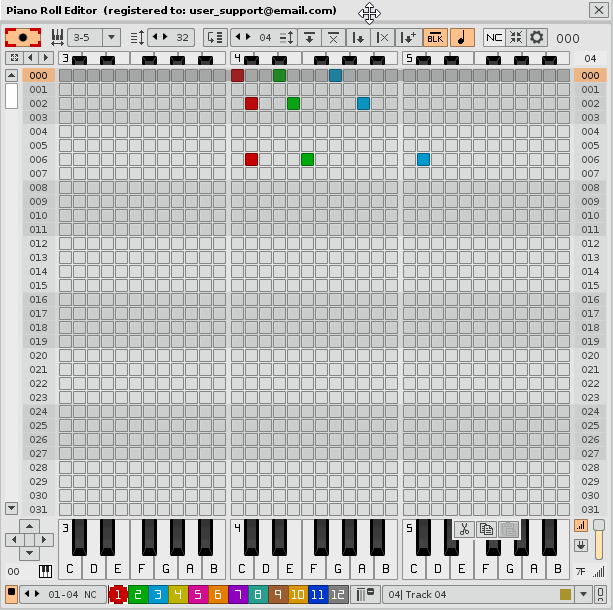
Task: Click the 7F velocity value
Action: tap(581, 572)
